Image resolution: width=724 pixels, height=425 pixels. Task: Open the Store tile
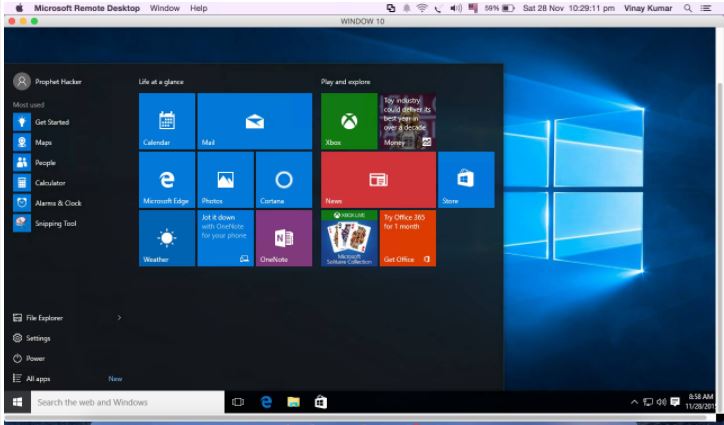[465, 180]
